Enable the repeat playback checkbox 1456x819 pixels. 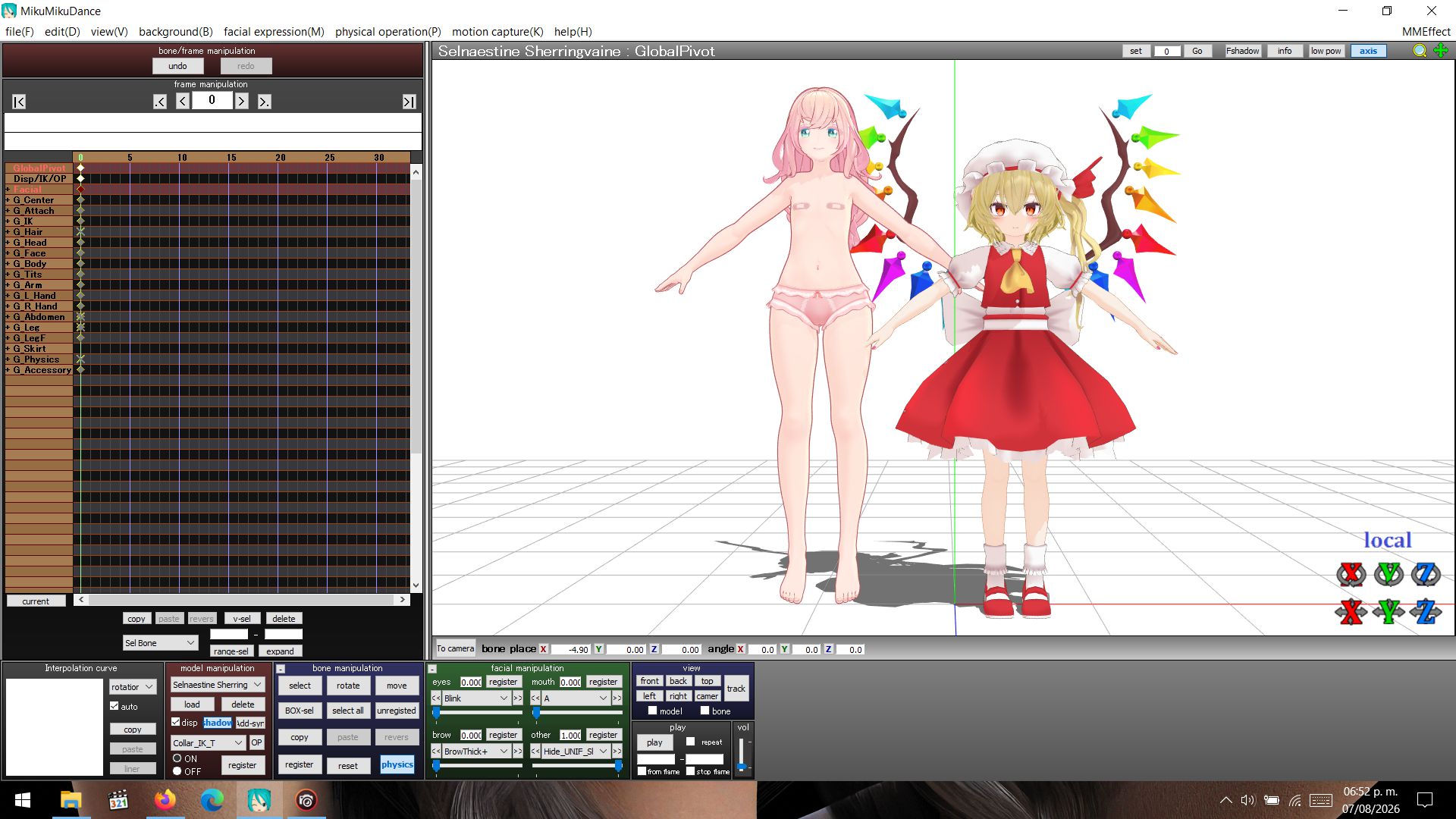(690, 742)
